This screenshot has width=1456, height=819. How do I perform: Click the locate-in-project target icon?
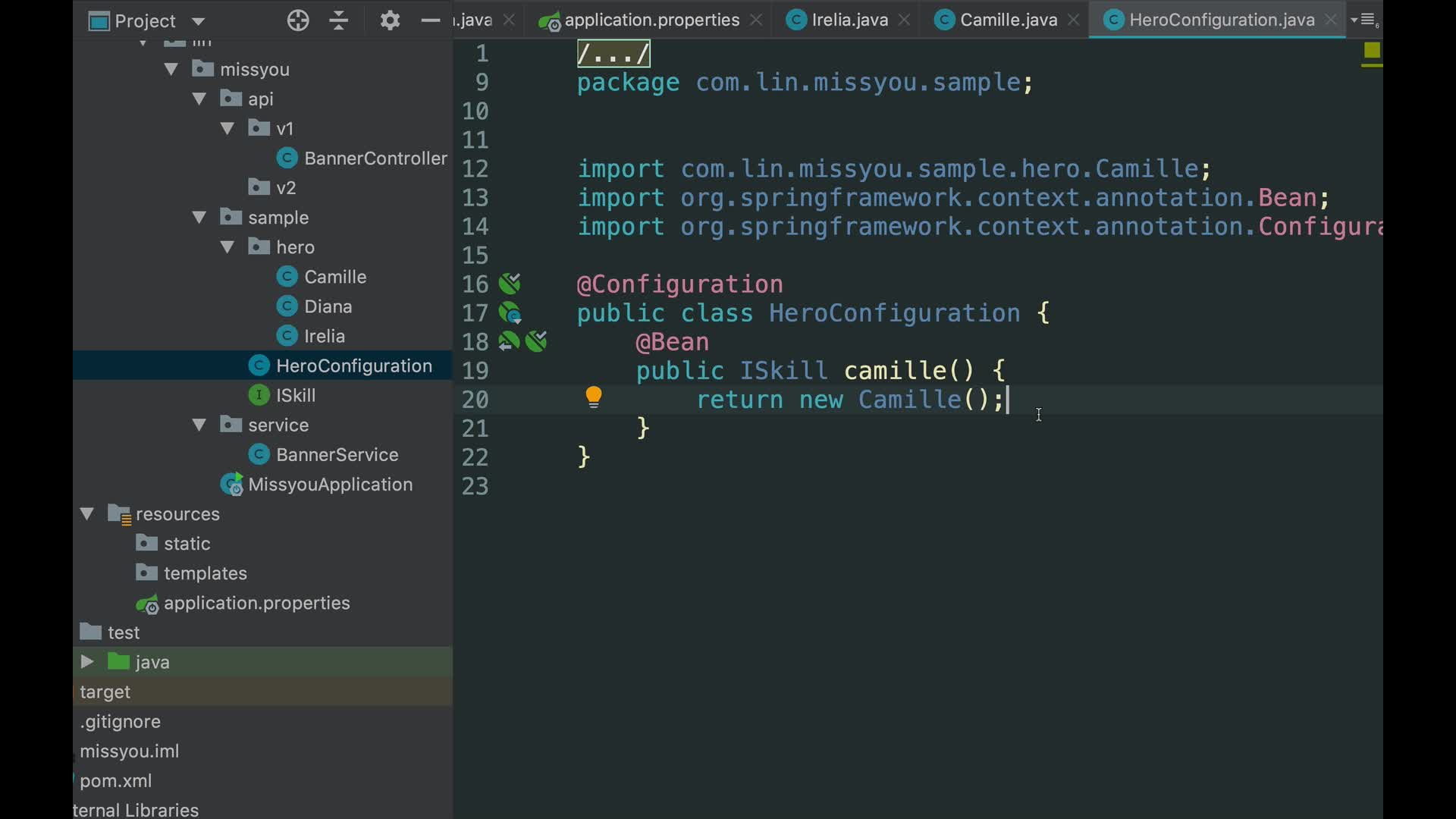(298, 20)
